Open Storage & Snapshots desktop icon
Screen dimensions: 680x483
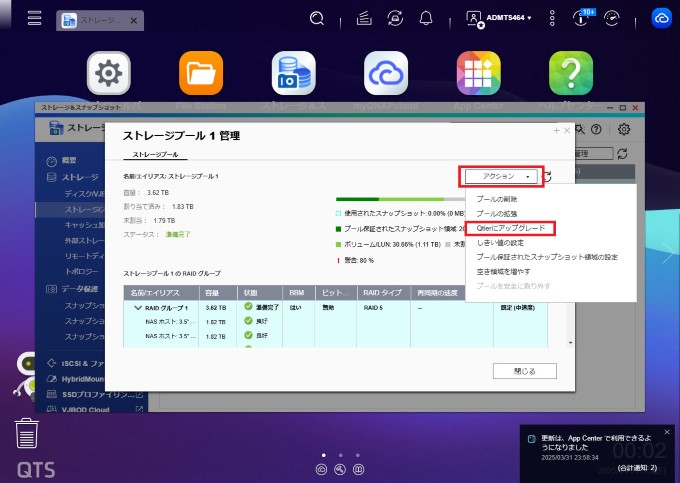pos(294,73)
